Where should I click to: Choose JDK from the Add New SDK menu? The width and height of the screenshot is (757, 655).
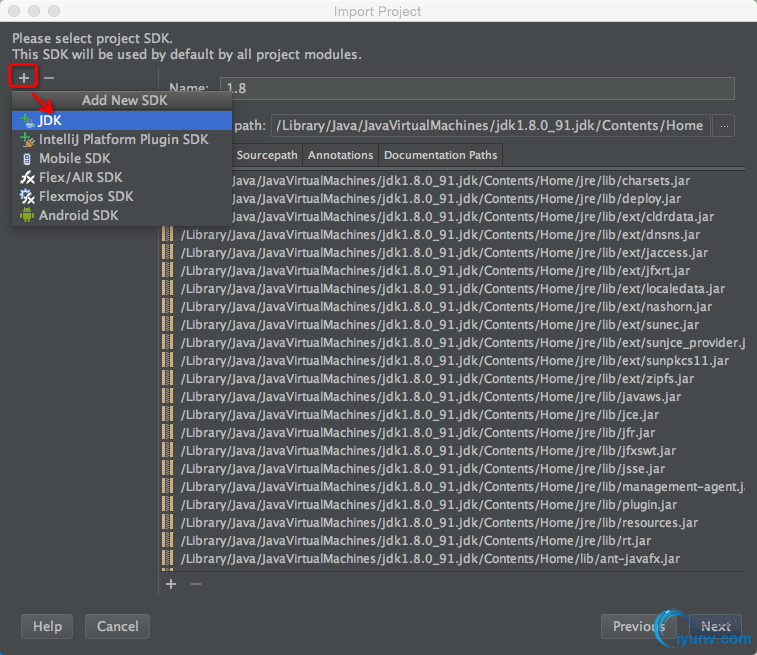(x=122, y=120)
